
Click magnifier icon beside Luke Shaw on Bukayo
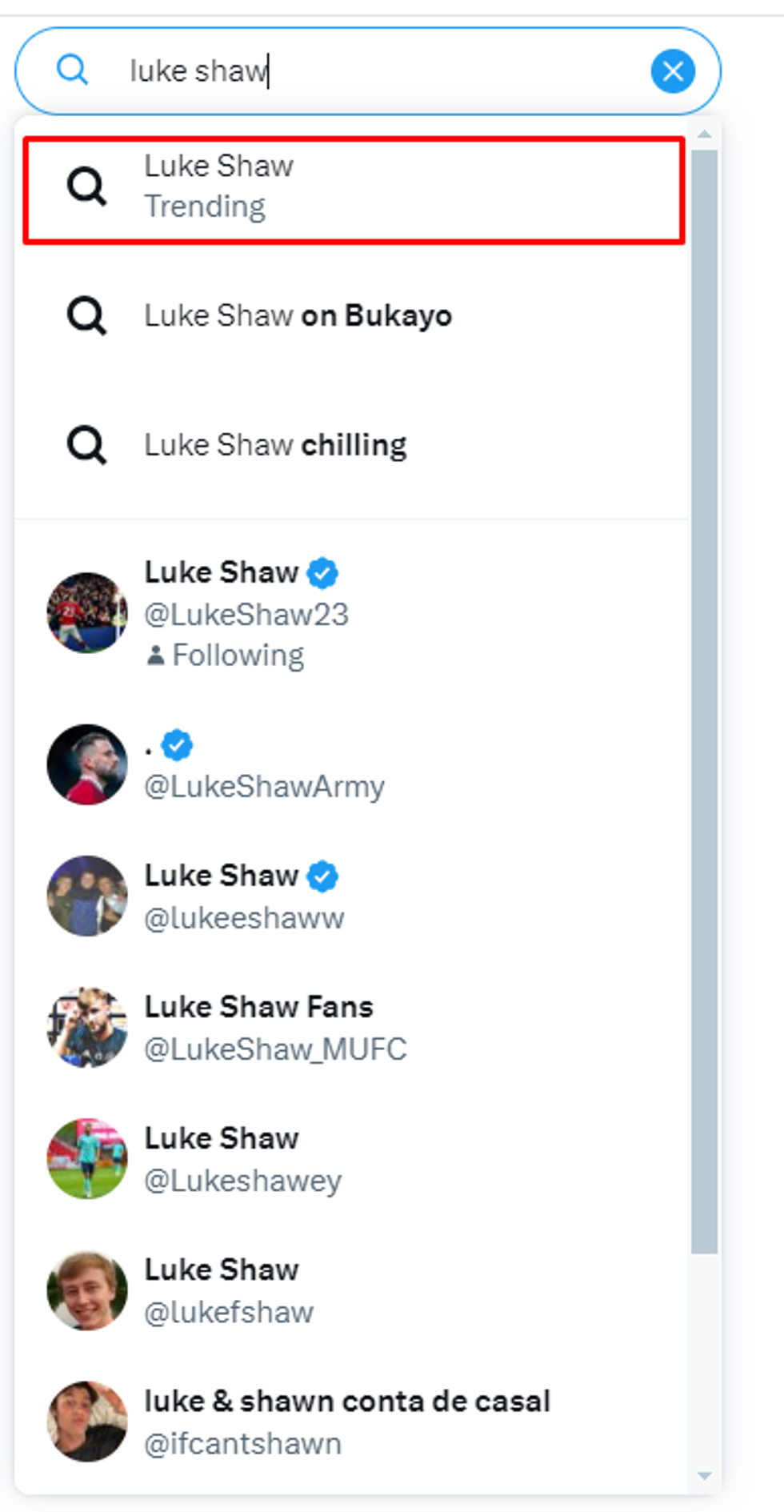[86, 316]
